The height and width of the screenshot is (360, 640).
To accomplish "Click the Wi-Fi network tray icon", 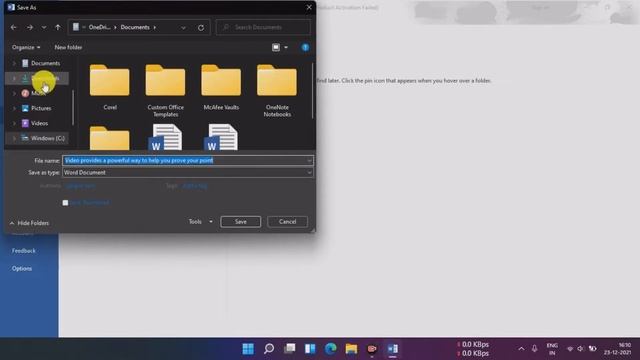I will click(x=570, y=349).
